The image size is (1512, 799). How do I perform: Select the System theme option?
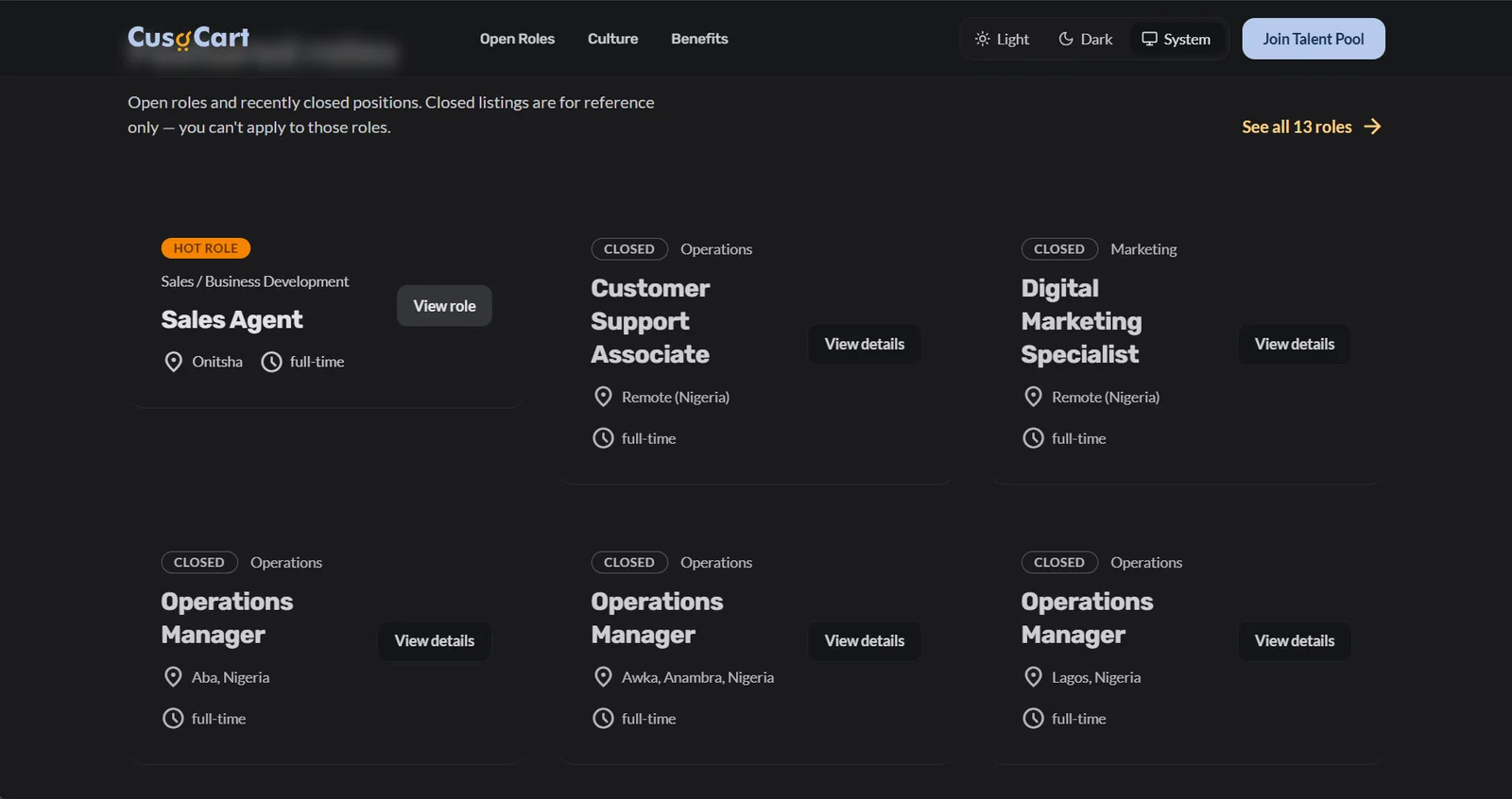(x=1176, y=39)
